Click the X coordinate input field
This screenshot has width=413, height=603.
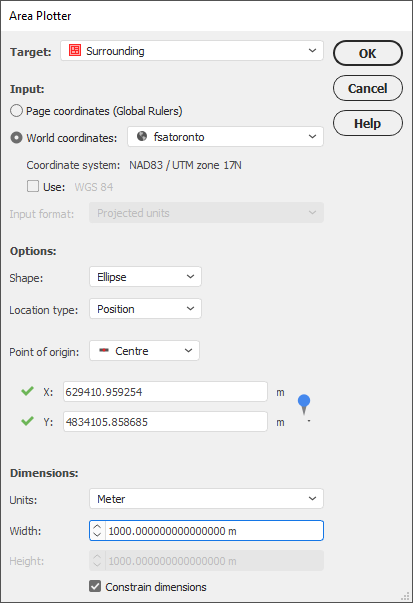pos(165,391)
